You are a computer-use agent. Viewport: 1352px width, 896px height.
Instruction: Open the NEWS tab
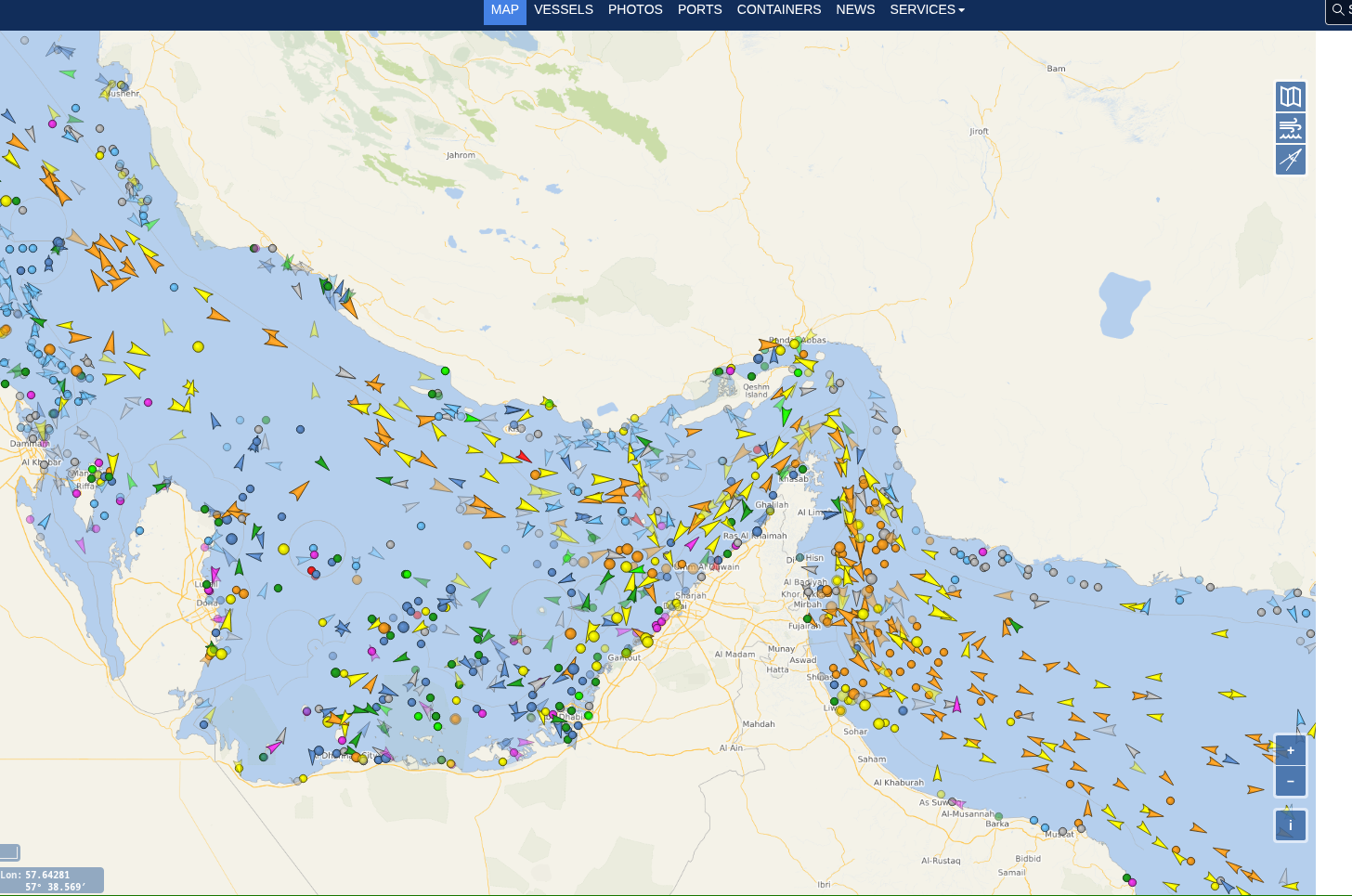tap(855, 10)
